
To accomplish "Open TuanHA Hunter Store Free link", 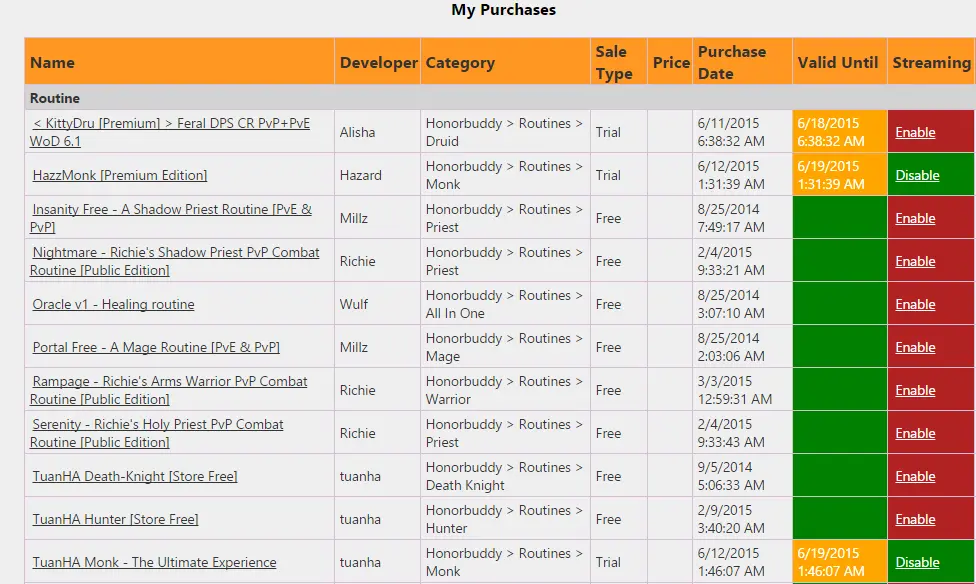I will point(115,519).
